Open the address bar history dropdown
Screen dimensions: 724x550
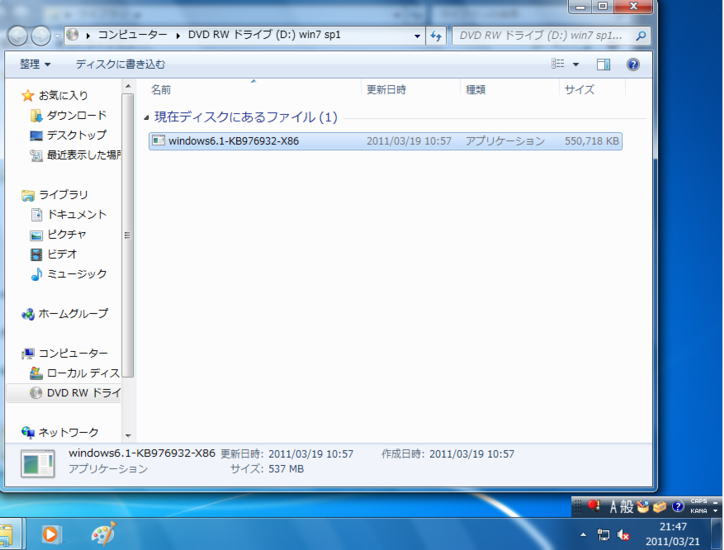(x=417, y=36)
